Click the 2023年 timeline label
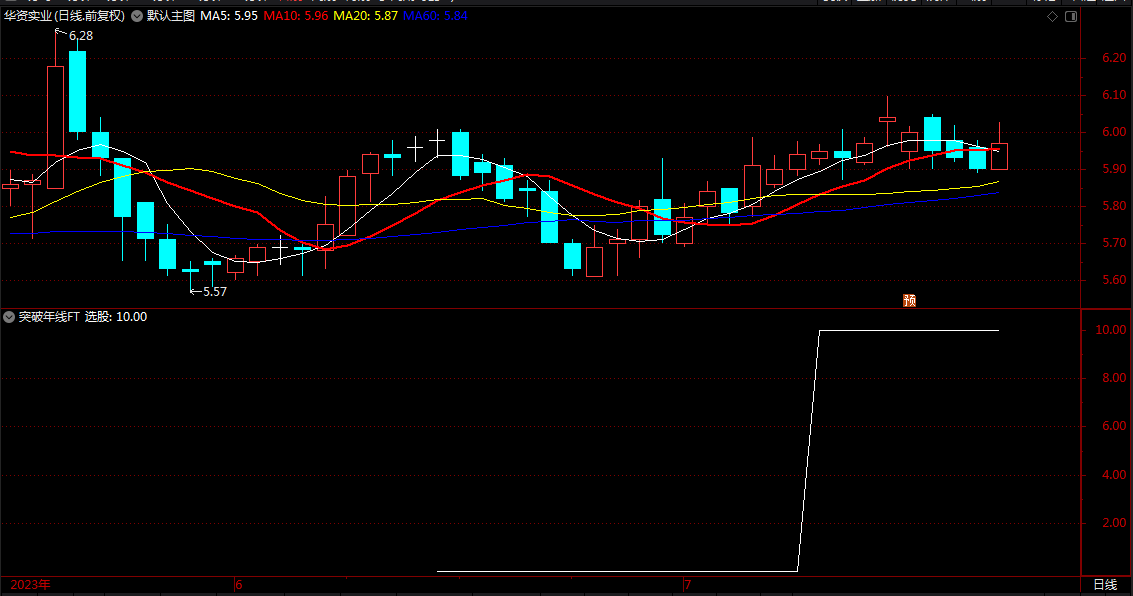 (x=30, y=585)
